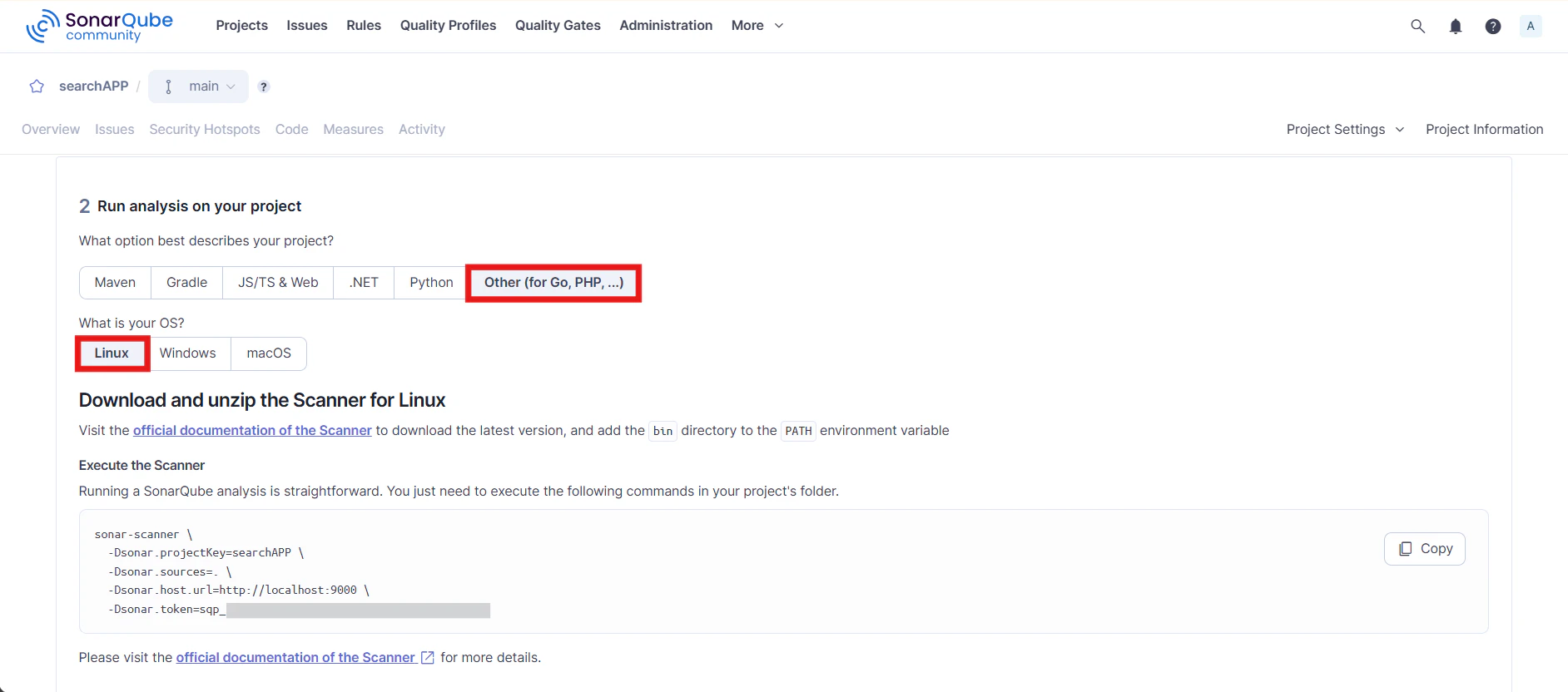The image size is (1568, 692).
Task: Open Project Information
Action: click(1485, 130)
